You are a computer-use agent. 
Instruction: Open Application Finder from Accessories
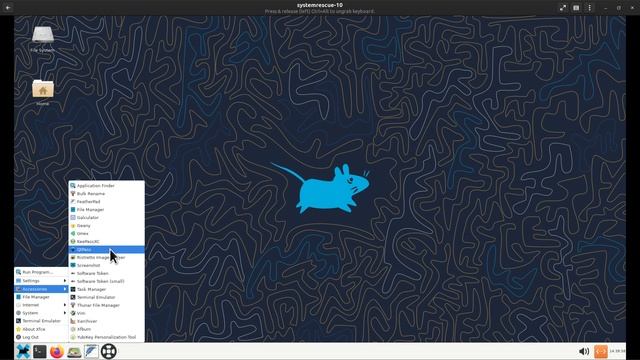point(107,186)
